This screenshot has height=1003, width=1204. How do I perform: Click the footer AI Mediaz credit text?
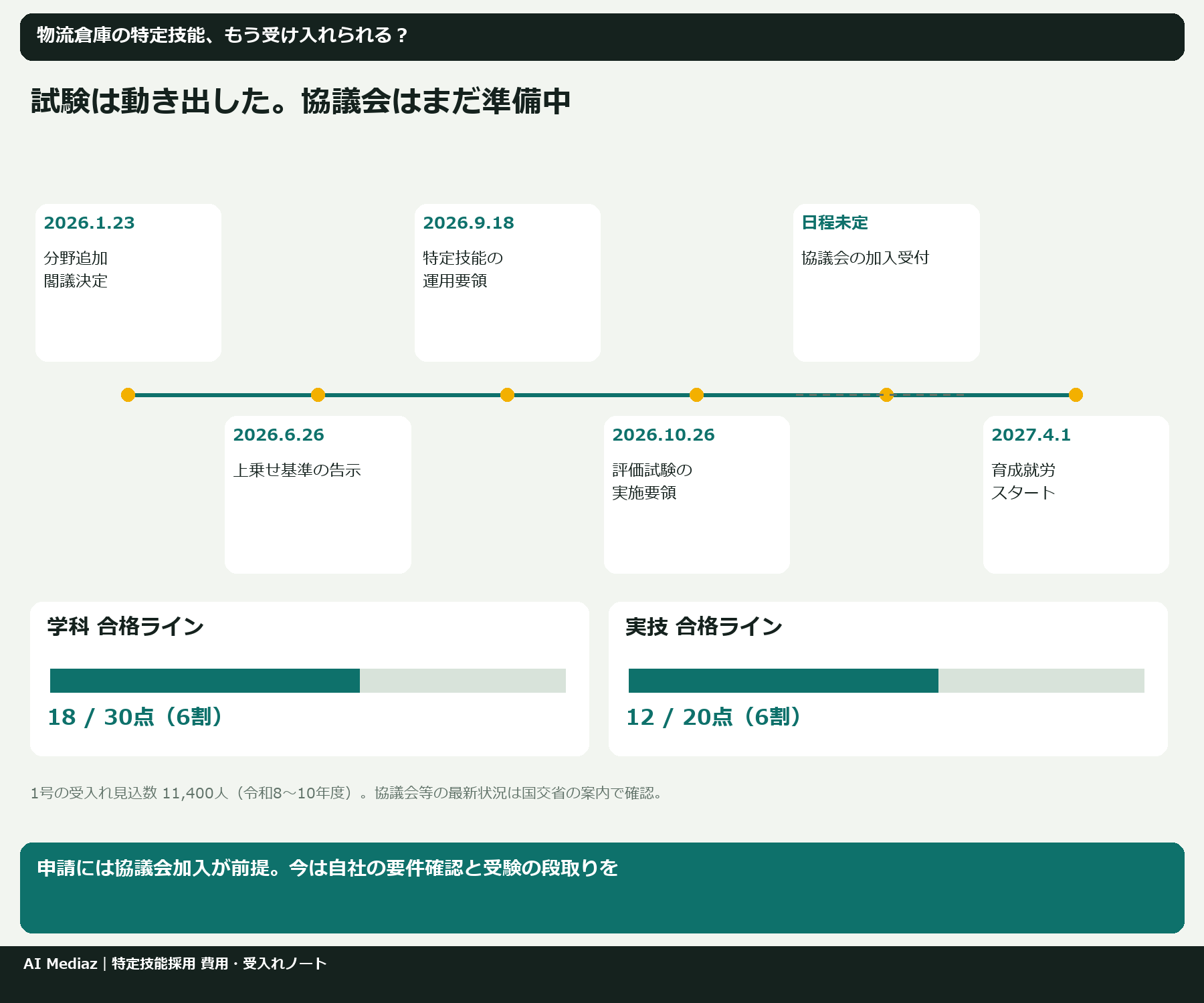pos(175,964)
